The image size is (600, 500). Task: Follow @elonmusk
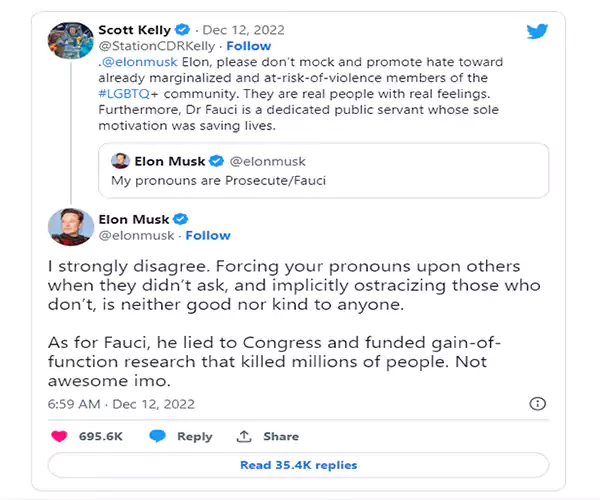click(208, 235)
